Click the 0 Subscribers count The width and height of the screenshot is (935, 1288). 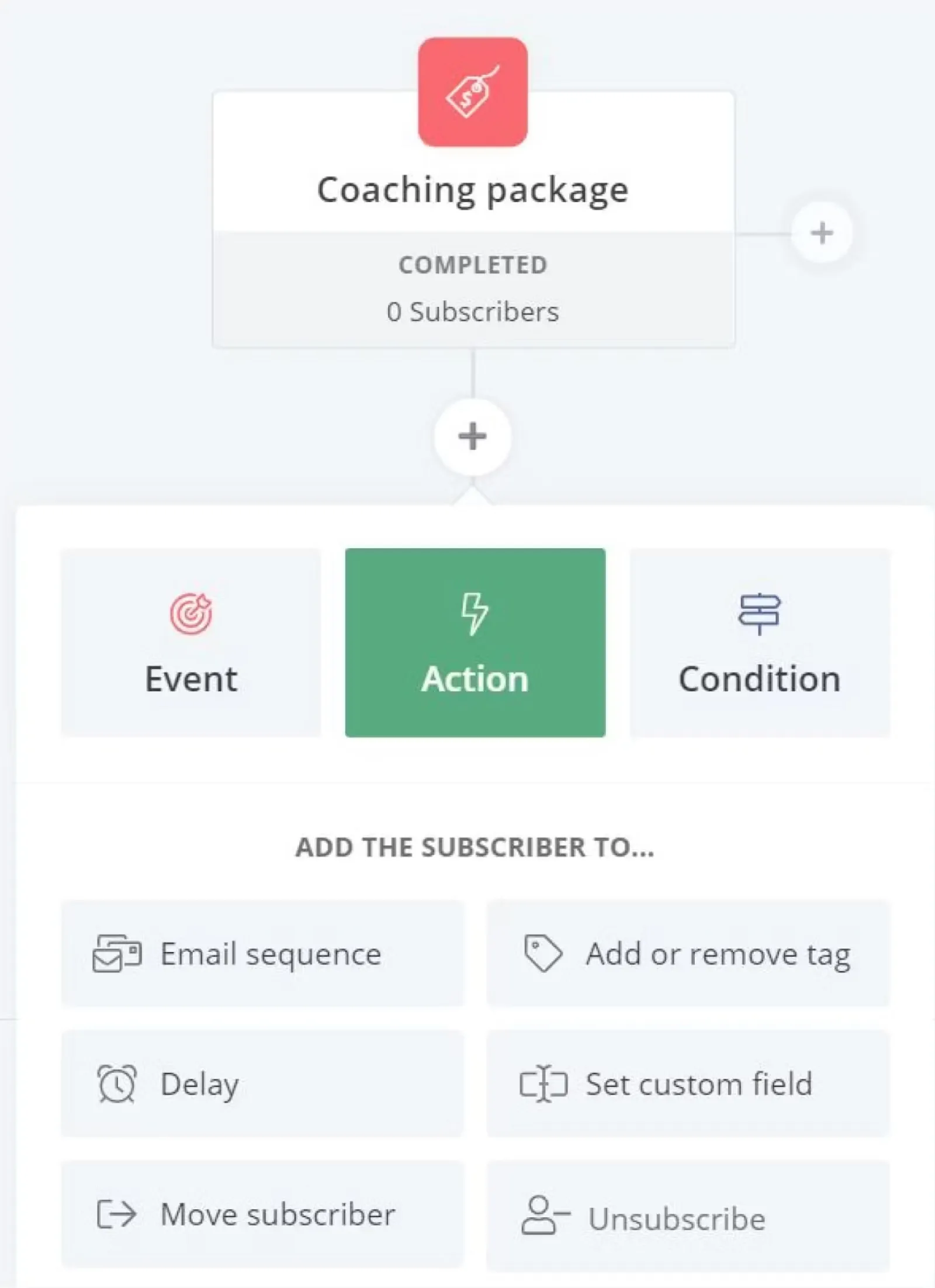coord(472,311)
